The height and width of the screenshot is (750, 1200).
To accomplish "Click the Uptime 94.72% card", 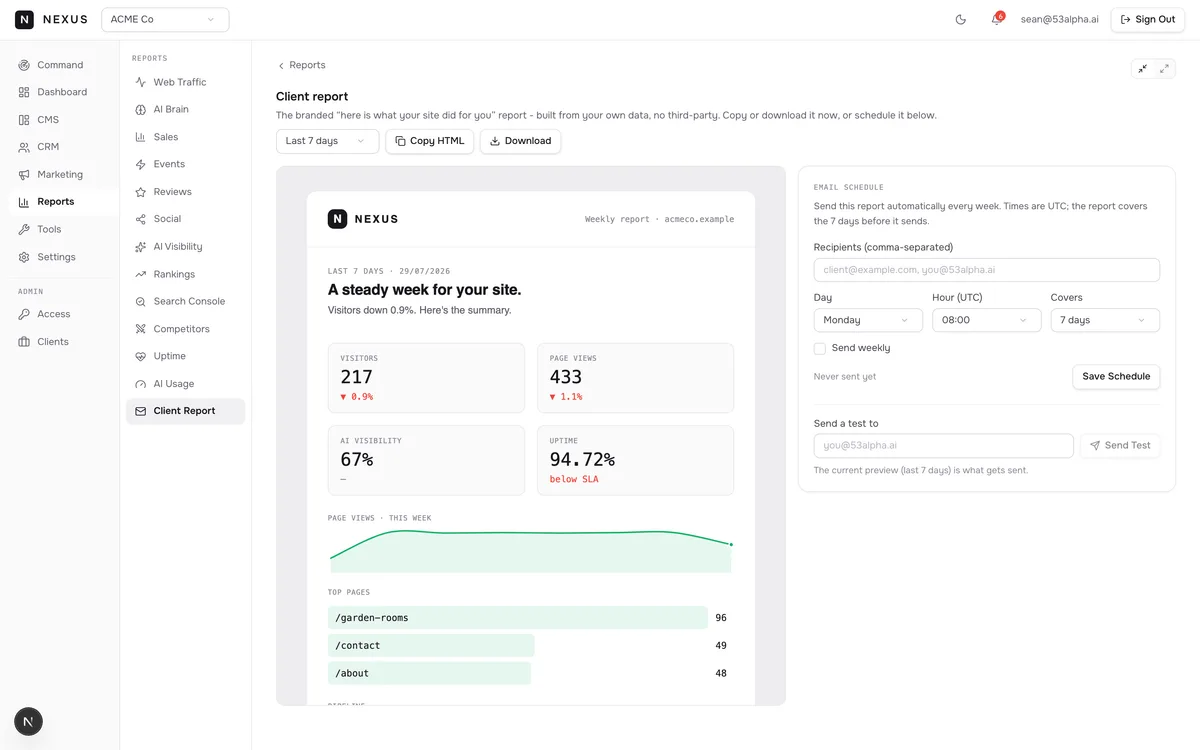I will click(x=636, y=460).
